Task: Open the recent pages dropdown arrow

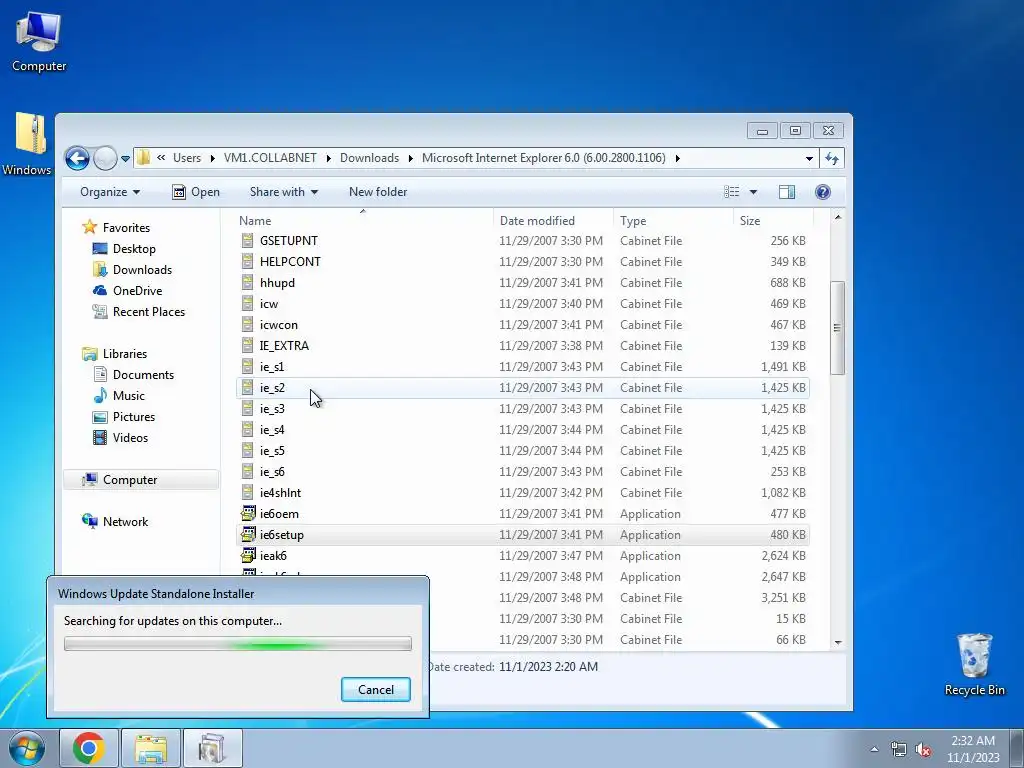Action: [125, 159]
